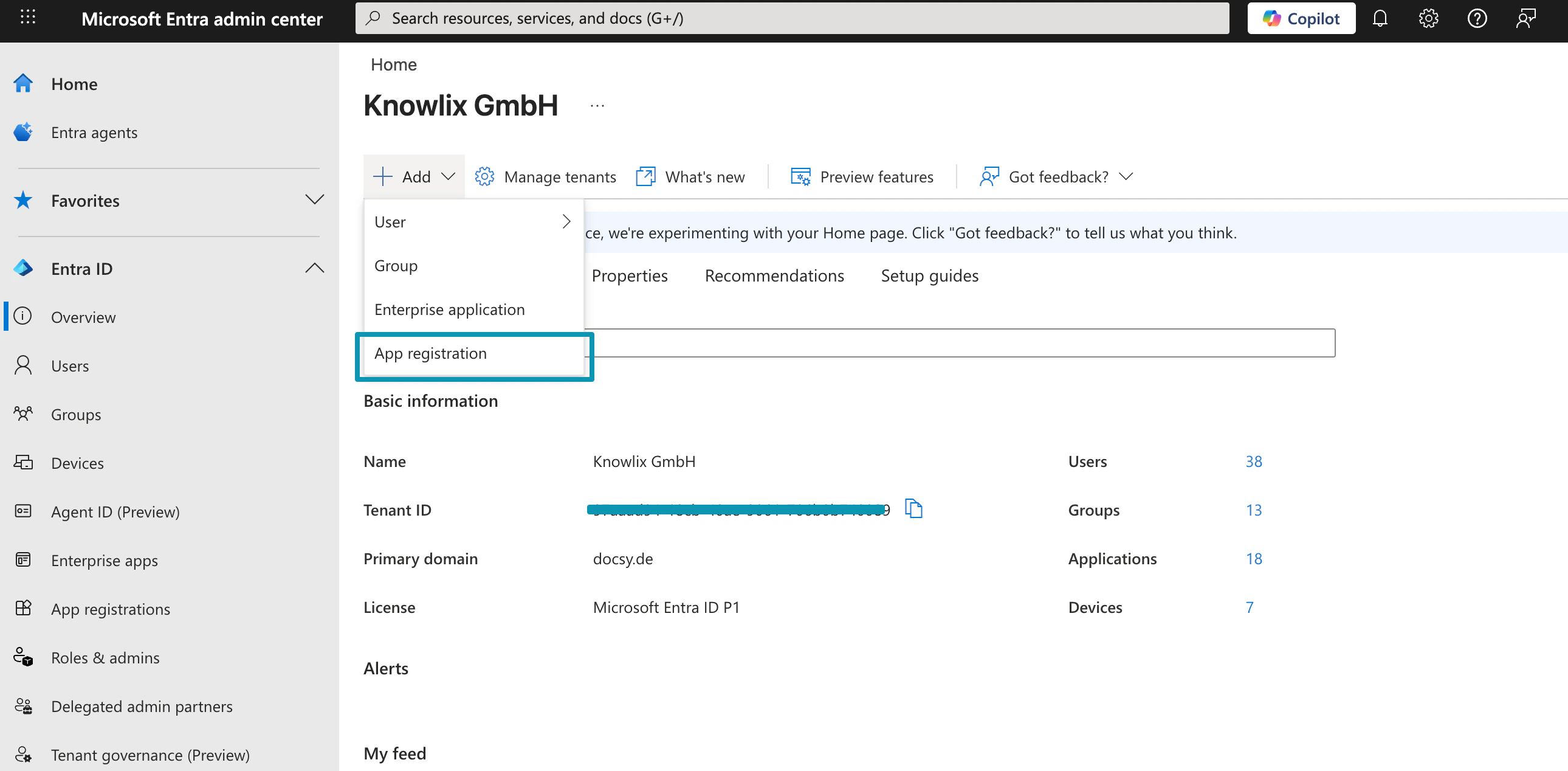
Task: Open Entra agents from the sidebar
Action: (x=94, y=132)
